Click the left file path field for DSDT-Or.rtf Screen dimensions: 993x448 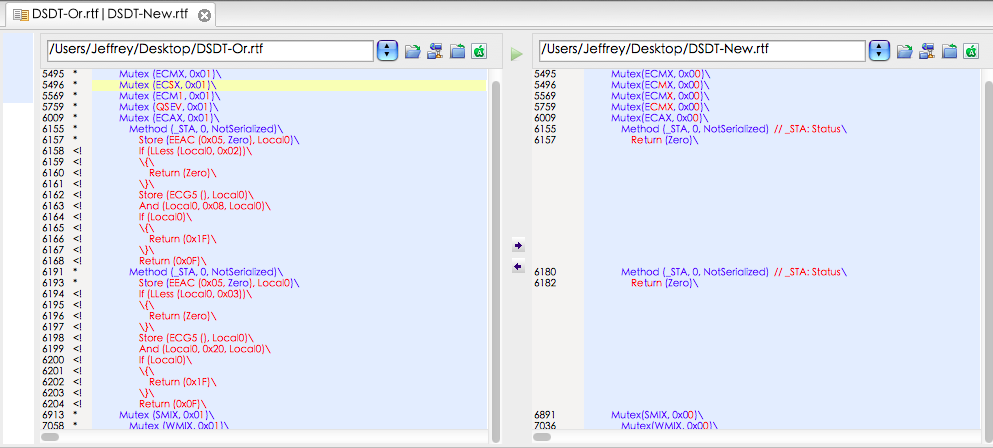[209, 50]
